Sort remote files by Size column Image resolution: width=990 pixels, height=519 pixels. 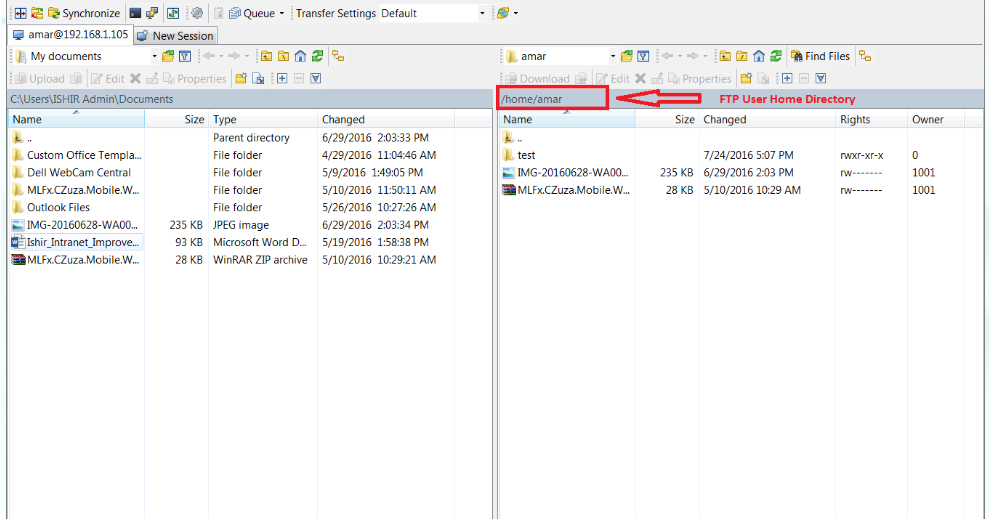pos(666,119)
